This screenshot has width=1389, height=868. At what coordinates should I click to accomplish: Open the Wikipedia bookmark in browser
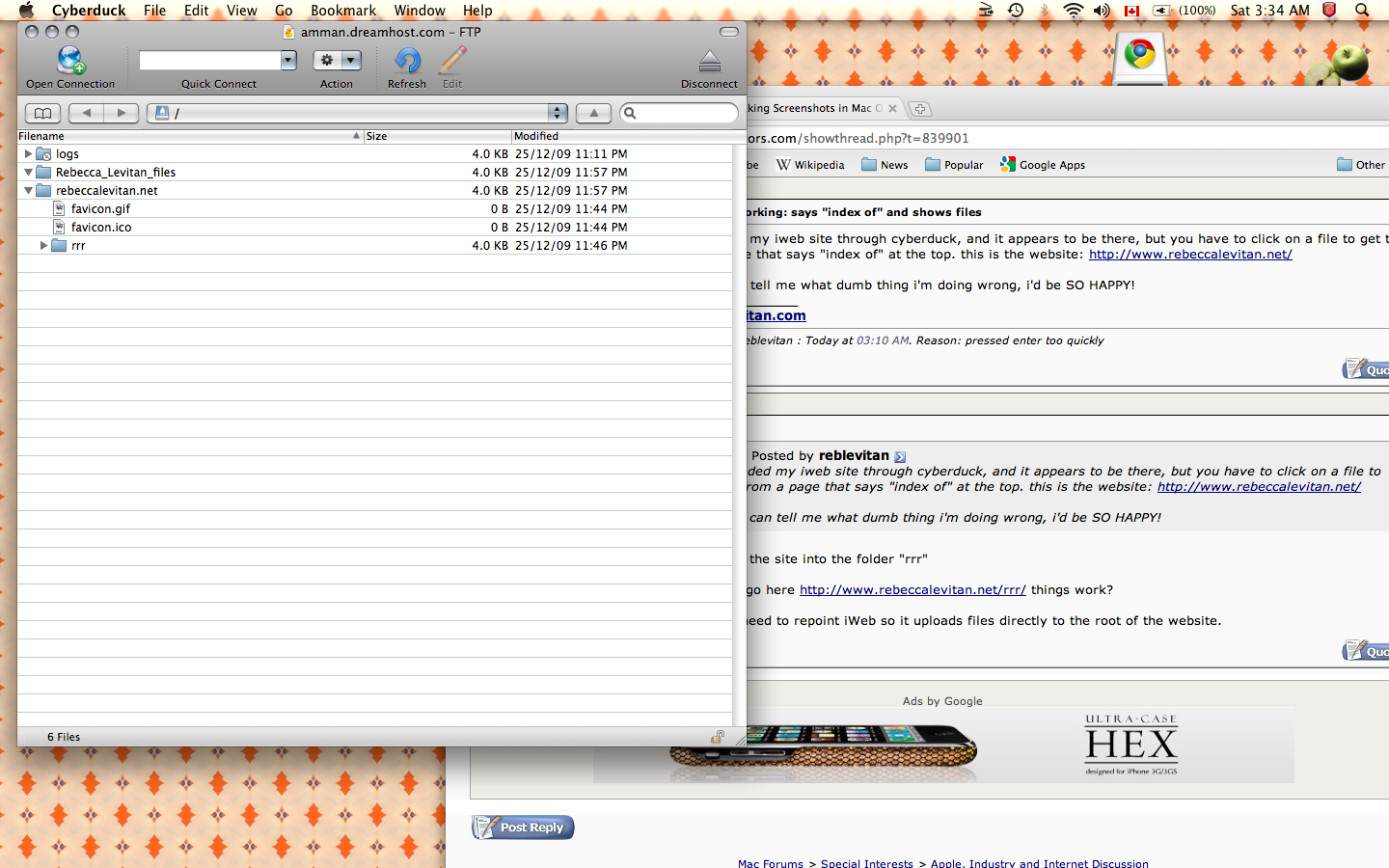coord(810,165)
